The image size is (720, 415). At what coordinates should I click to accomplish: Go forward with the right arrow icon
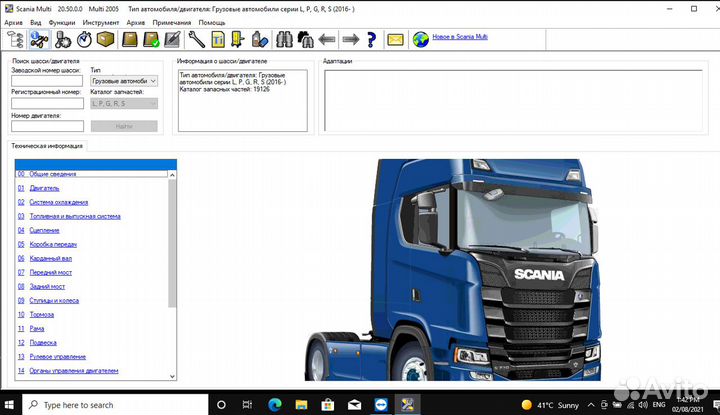(351, 40)
